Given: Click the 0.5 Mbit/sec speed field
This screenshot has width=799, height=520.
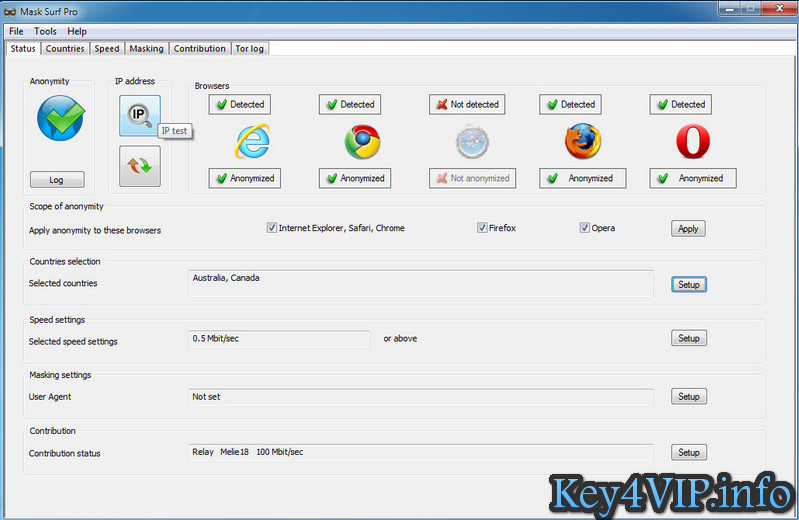Looking at the screenshot, I should pos(279,339).
